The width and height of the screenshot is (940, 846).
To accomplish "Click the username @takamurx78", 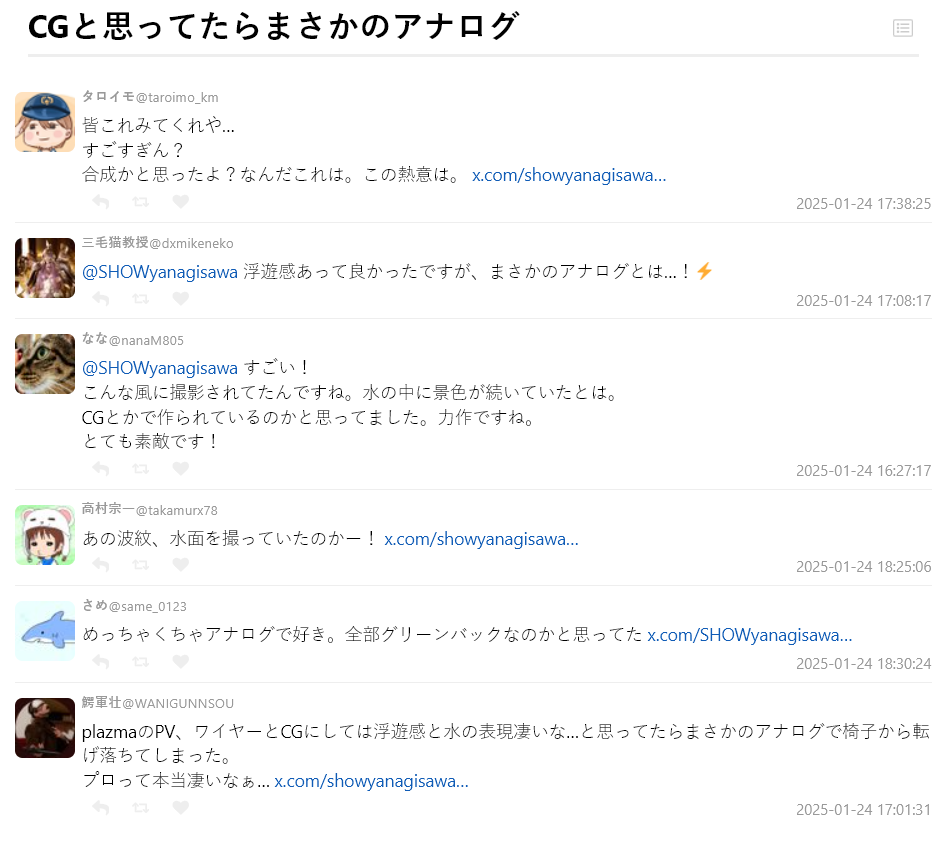I will click(x=176, y=511).
